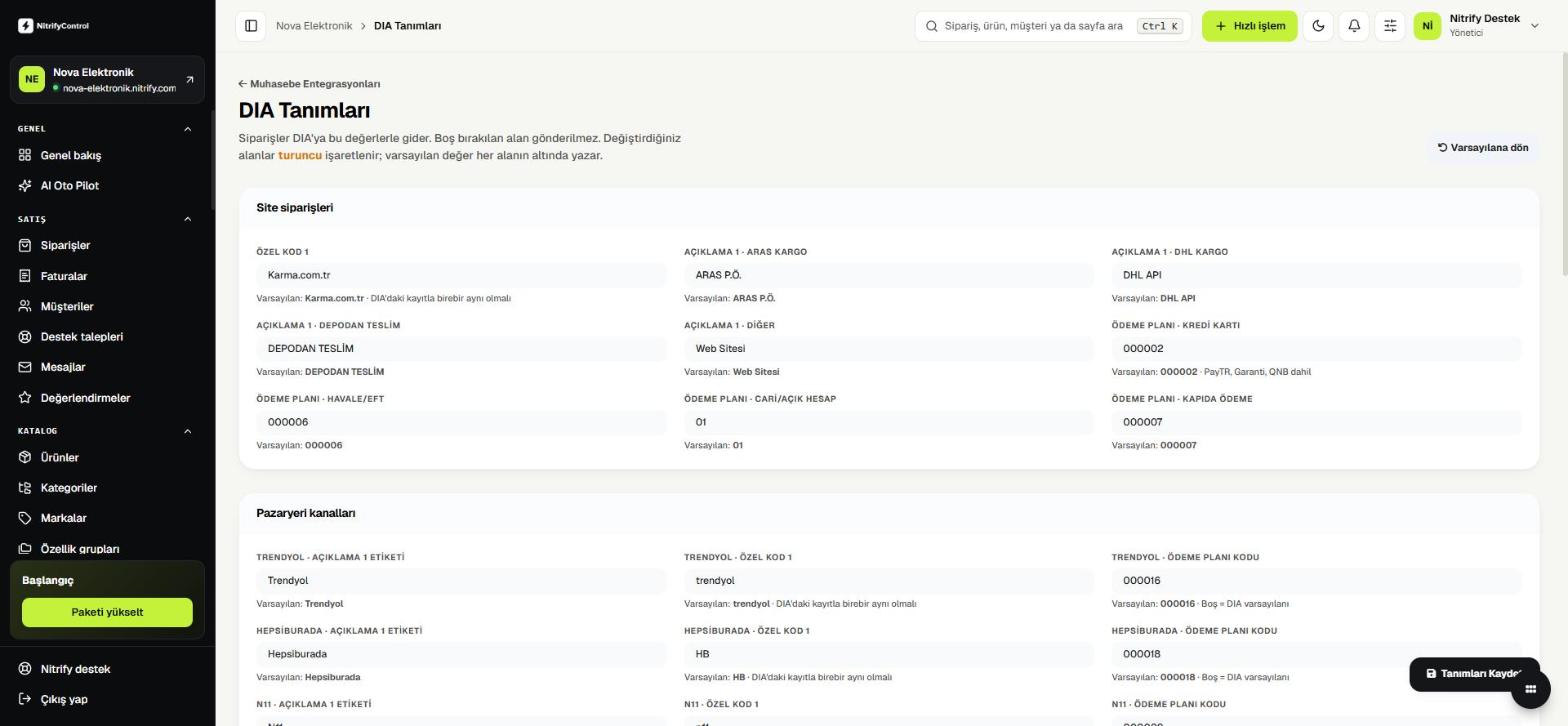Open the notifications bell
The width and height of the screenshot is (1568, 726).
[1354, 26]
